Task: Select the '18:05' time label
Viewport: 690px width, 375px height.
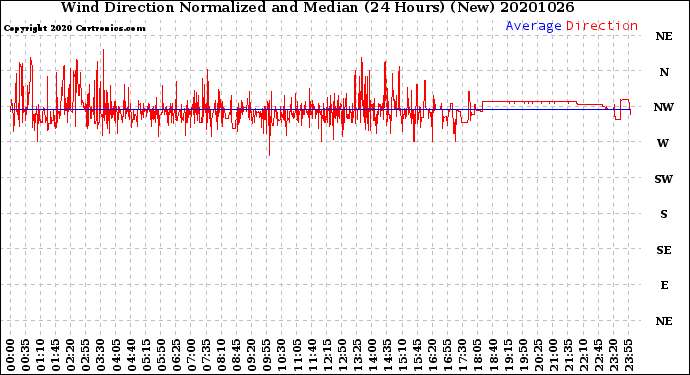Action: [x=478, y=355]
